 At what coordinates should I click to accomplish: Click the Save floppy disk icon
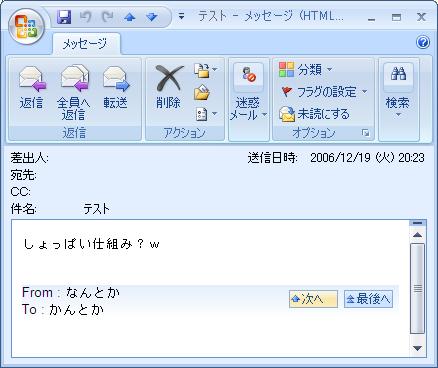coord(64,17)
